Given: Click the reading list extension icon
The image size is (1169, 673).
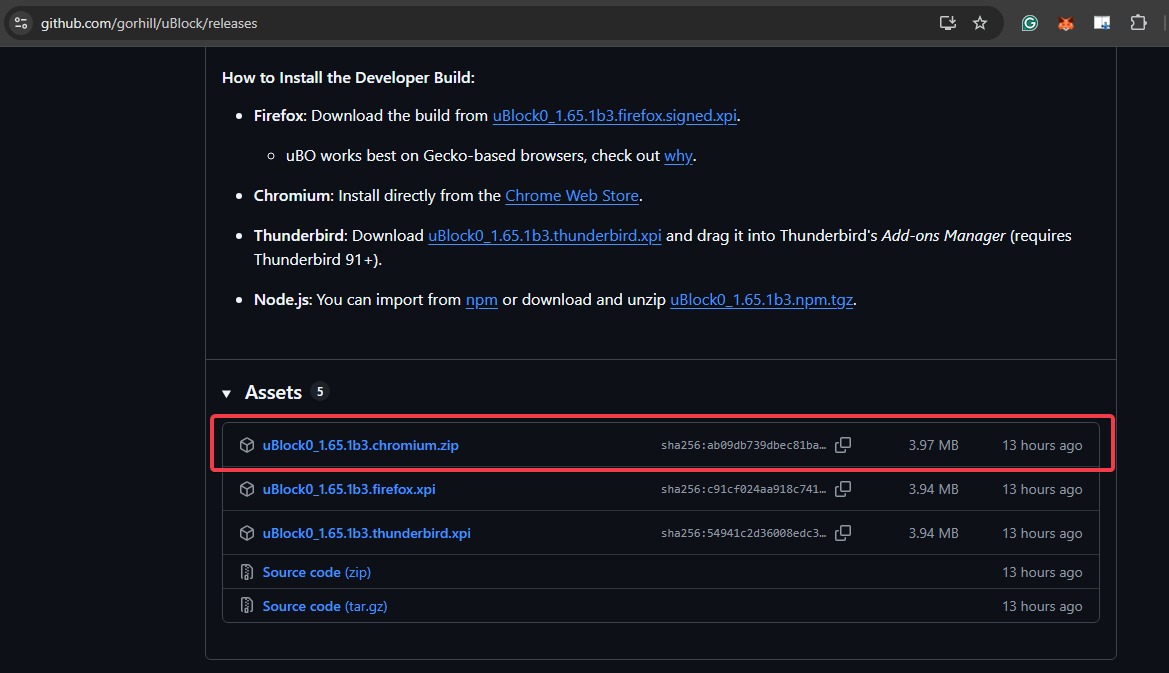Looking at the screenshot, I should pyautogui.click(x=1102, y=23).
